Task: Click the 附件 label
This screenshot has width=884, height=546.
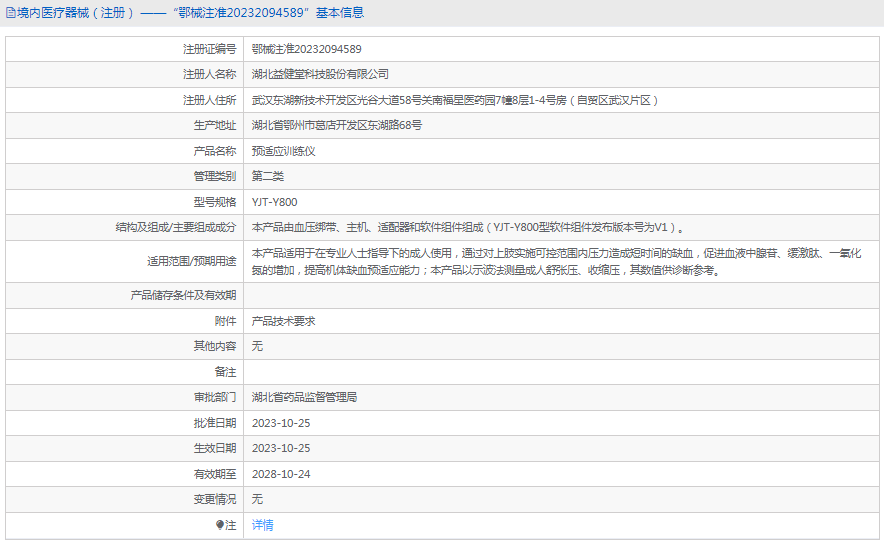Action: point(226,321)
